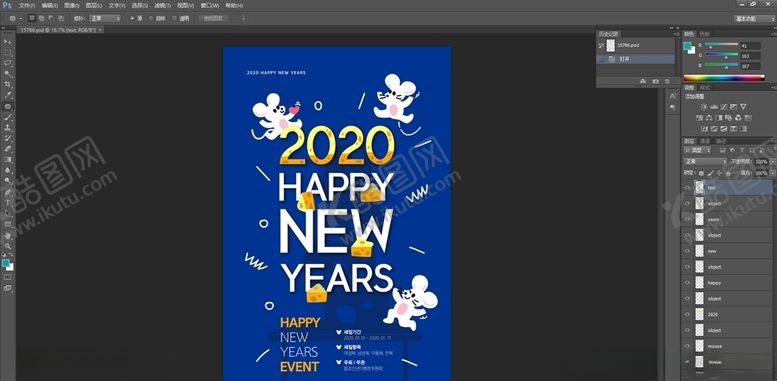Open the Edit menu
This screenshot has width=777, height=381.
[50, 5]
